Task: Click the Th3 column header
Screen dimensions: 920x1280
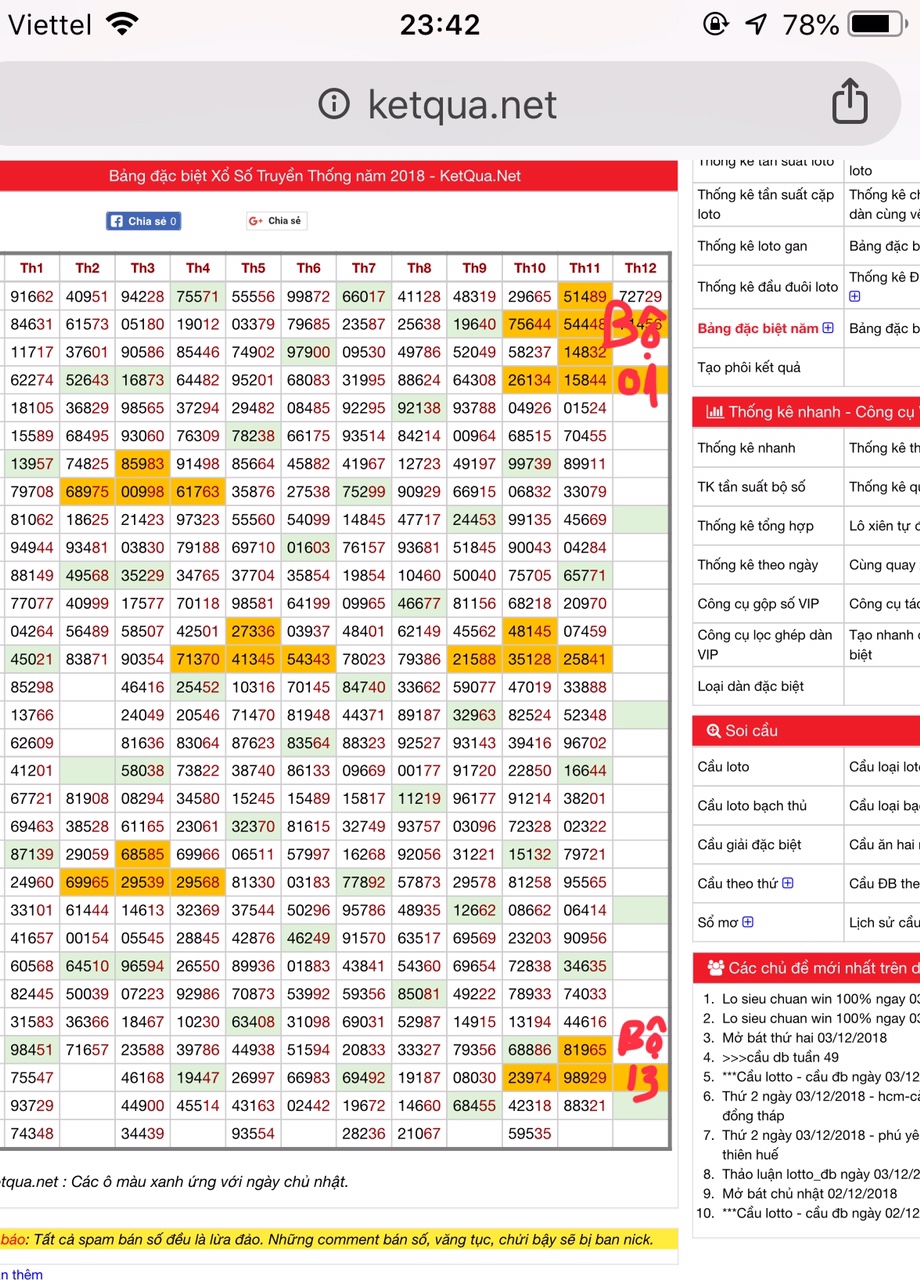Action: pyautogui.click(x=143, y=268)
